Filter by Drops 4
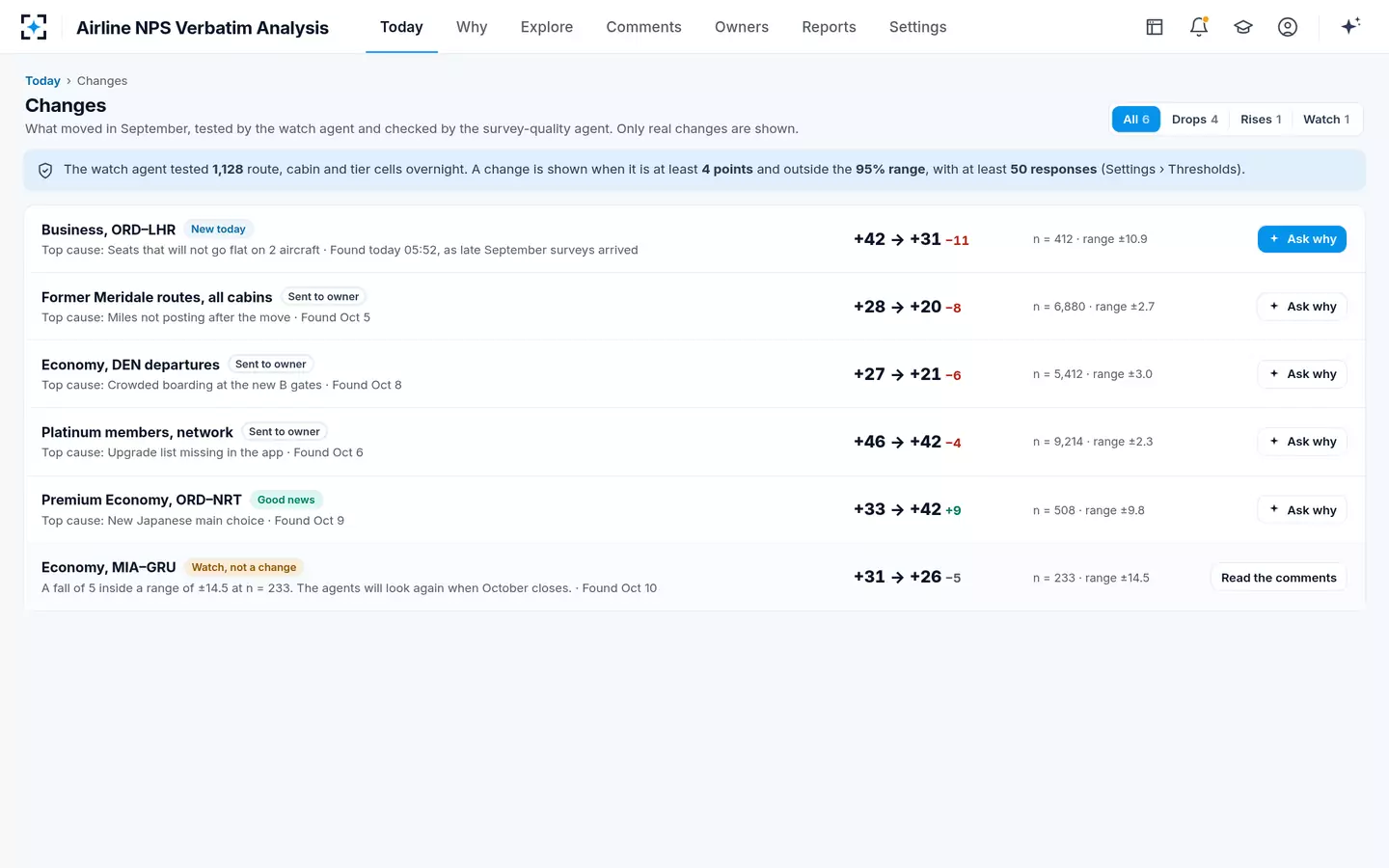The image size is (1389, 868). [1195, 120]
